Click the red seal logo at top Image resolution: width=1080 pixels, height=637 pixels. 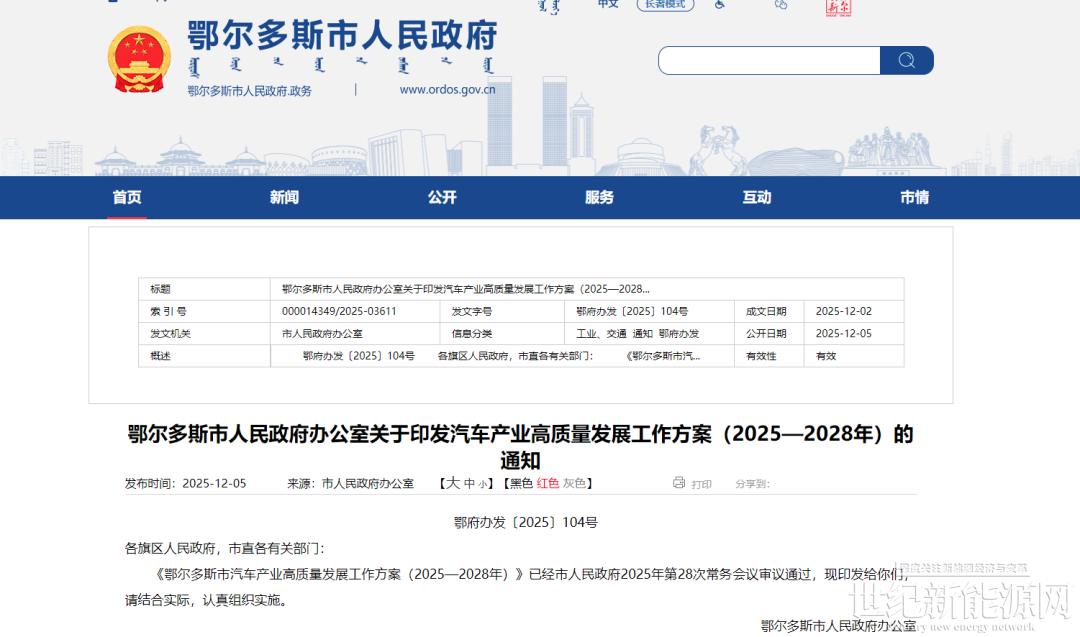pos(838,6)
